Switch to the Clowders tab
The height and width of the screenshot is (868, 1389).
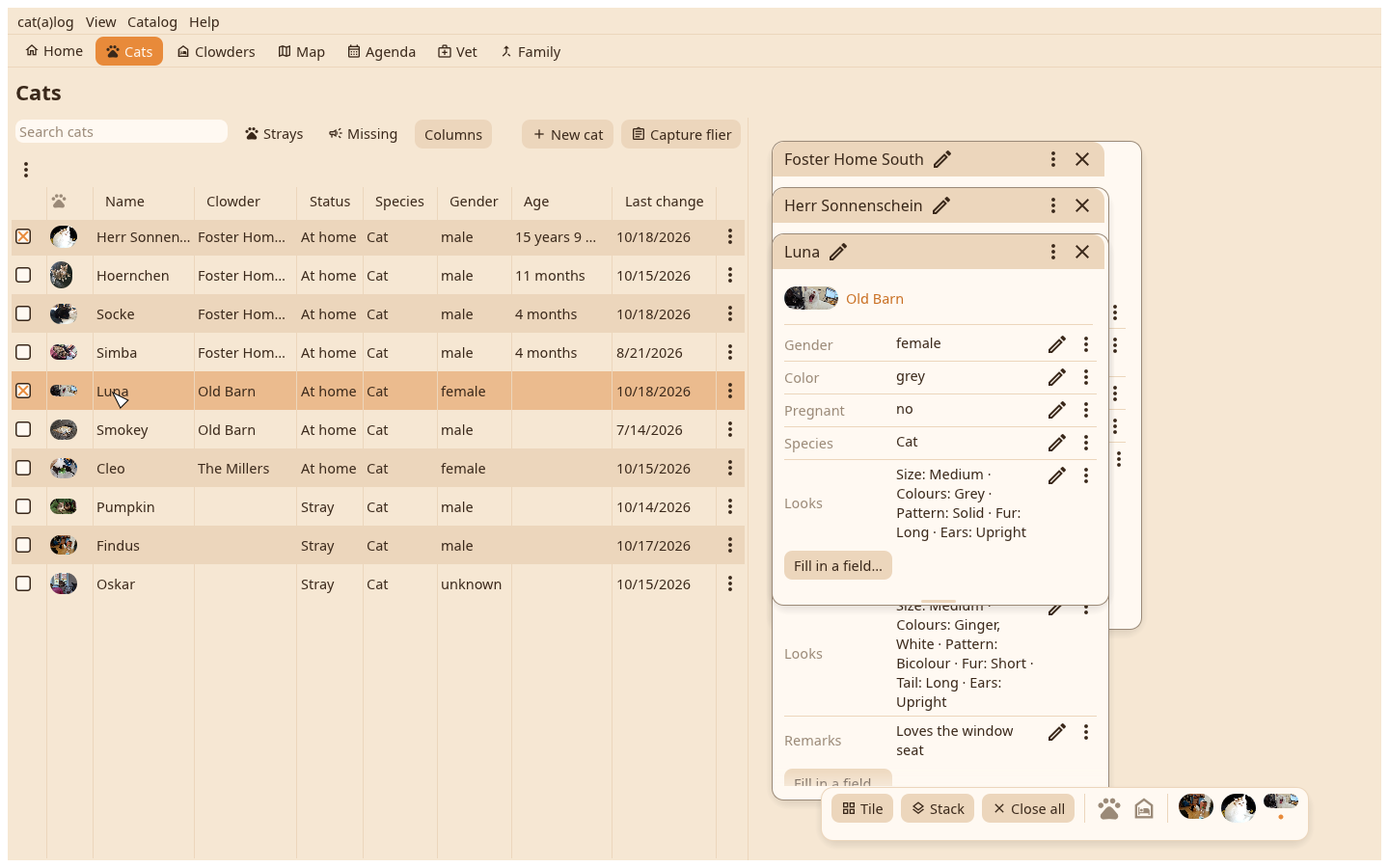point(216,51)
